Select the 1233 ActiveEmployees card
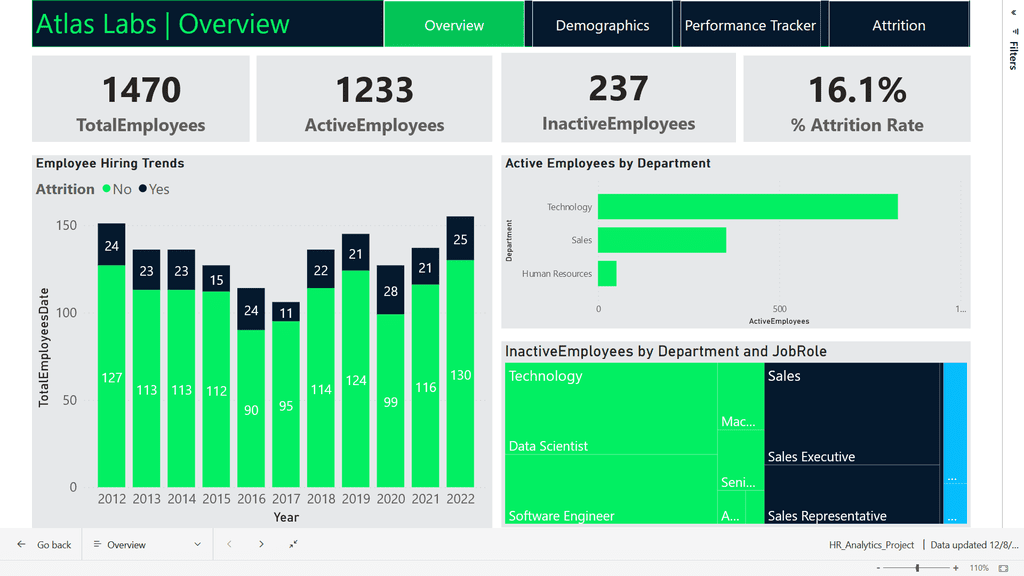Viewport: 1024px width, 576px height. (374, 99)
